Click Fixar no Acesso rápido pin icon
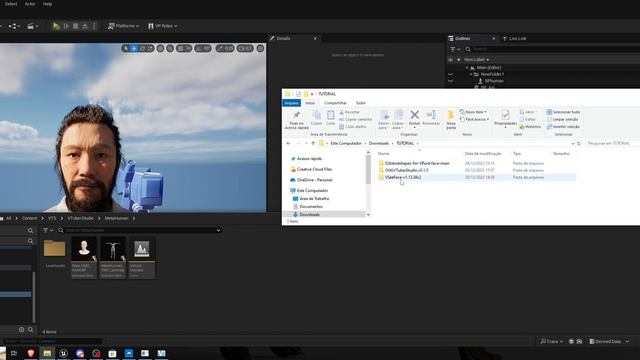 point(297,116)
